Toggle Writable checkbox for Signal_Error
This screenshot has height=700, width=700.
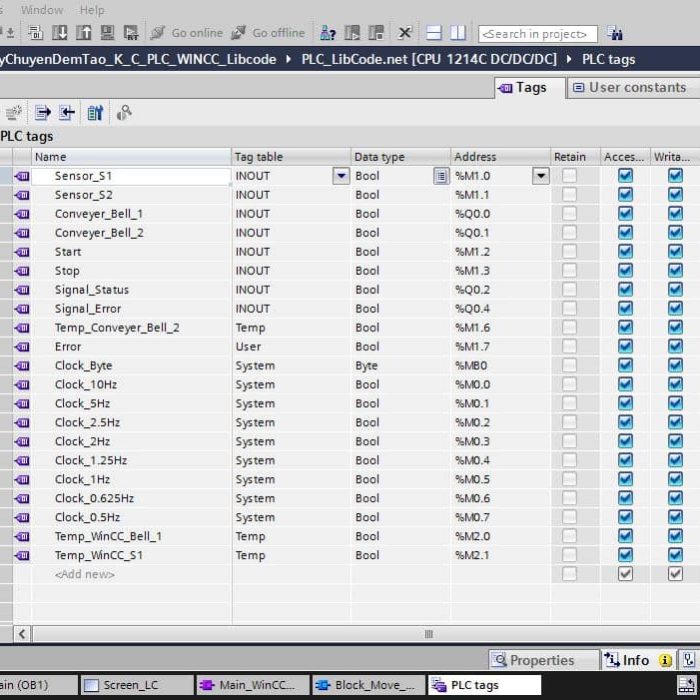tap(675, 308)
